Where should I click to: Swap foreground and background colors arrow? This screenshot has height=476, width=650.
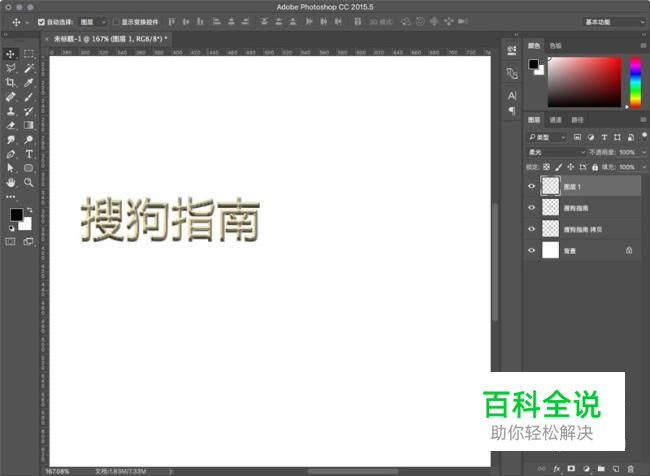coord(29,210)
